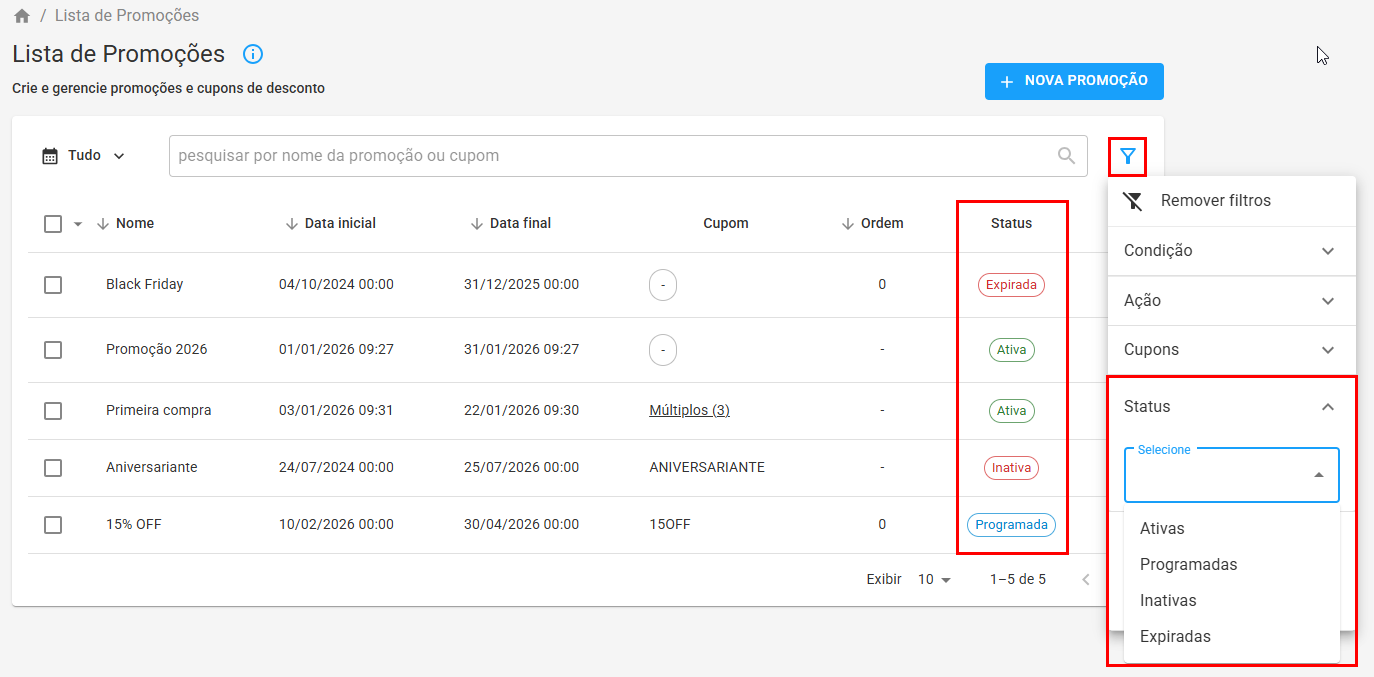Open the info icon beside Lista de Promoções
The width and height of the screenshot is (1374, 677).
tap(253, 54)
